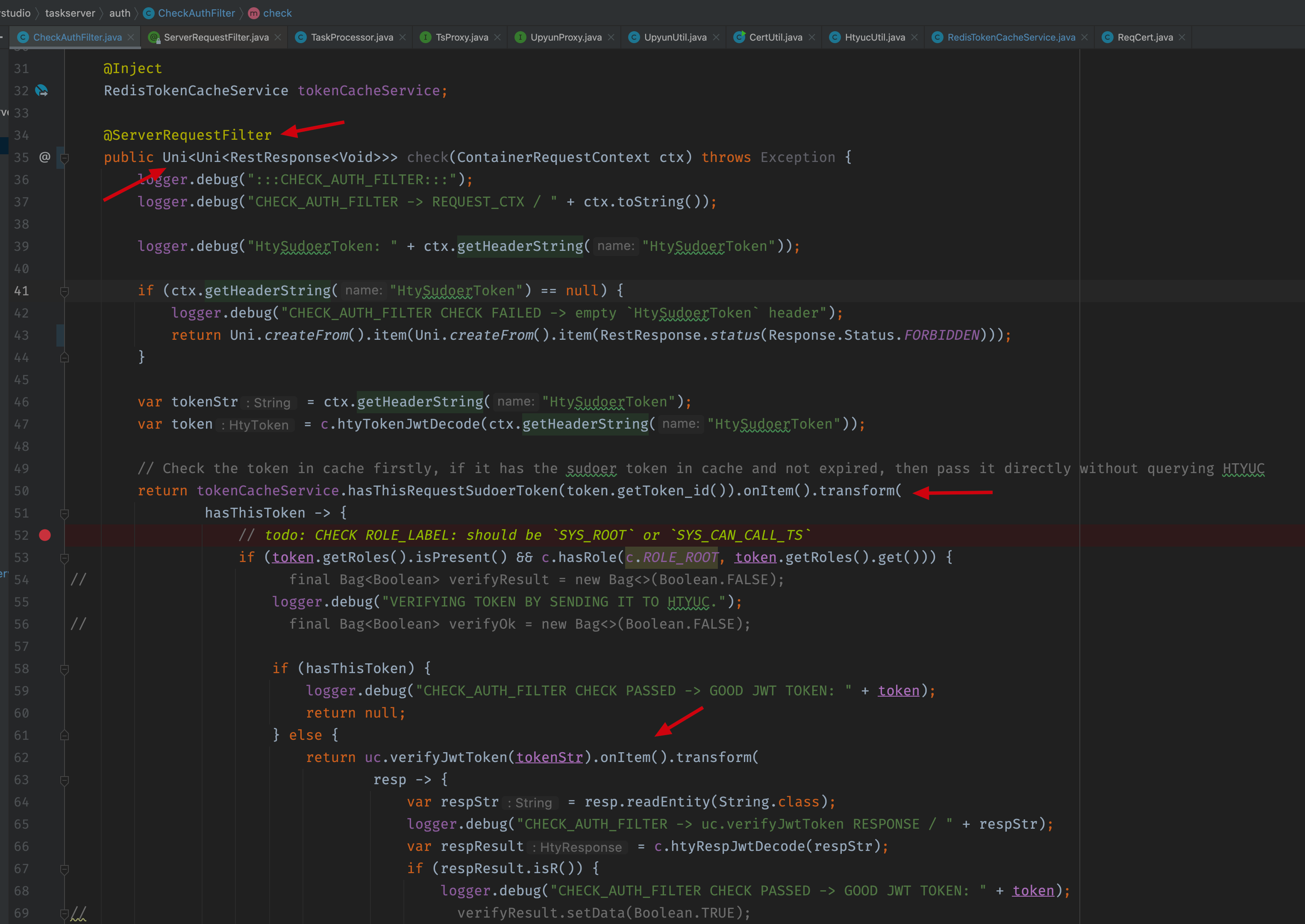
Task: Close the HtyucUtil.java tab
Action: [914, 37]
